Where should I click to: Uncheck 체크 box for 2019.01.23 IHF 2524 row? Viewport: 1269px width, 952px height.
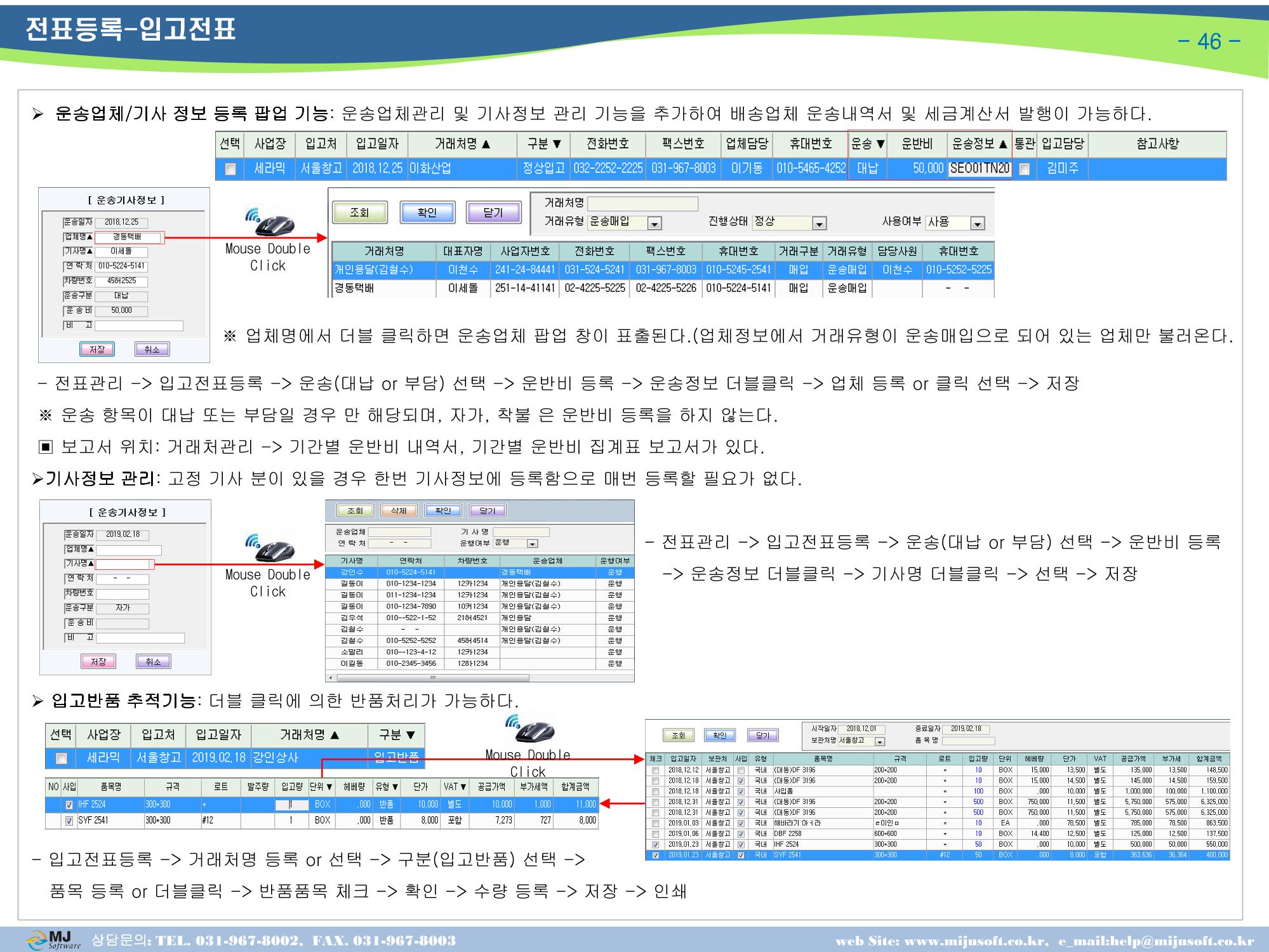[x=655, y=844]
